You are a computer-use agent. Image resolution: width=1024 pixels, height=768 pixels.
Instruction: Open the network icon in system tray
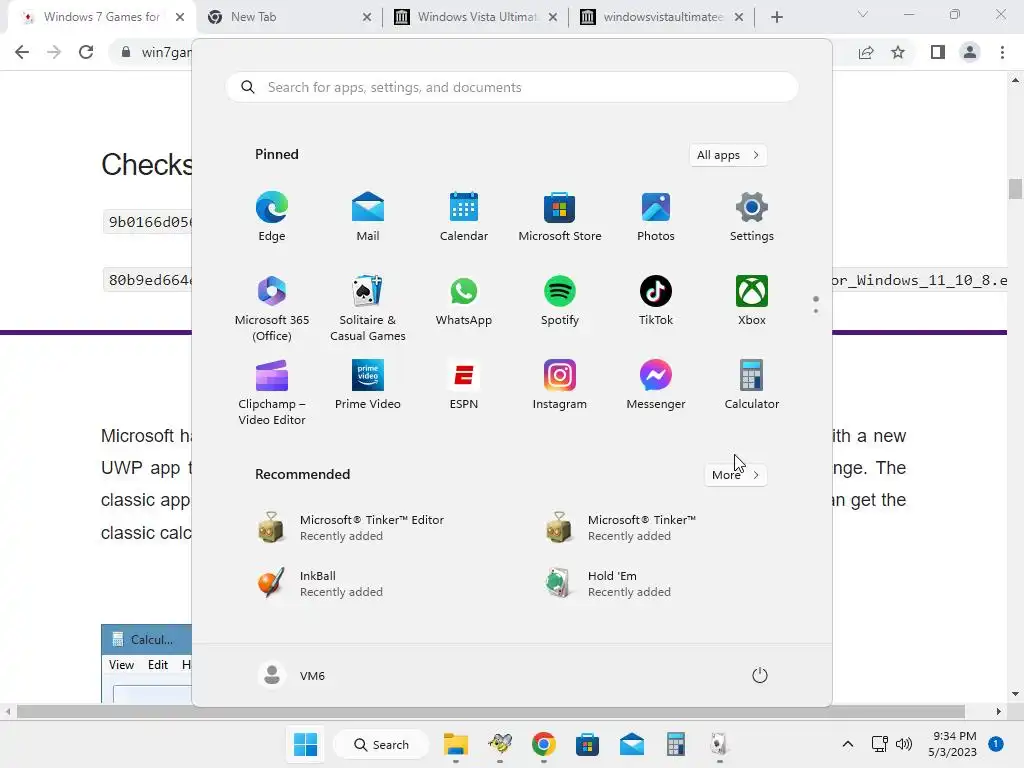coord(880,744)
